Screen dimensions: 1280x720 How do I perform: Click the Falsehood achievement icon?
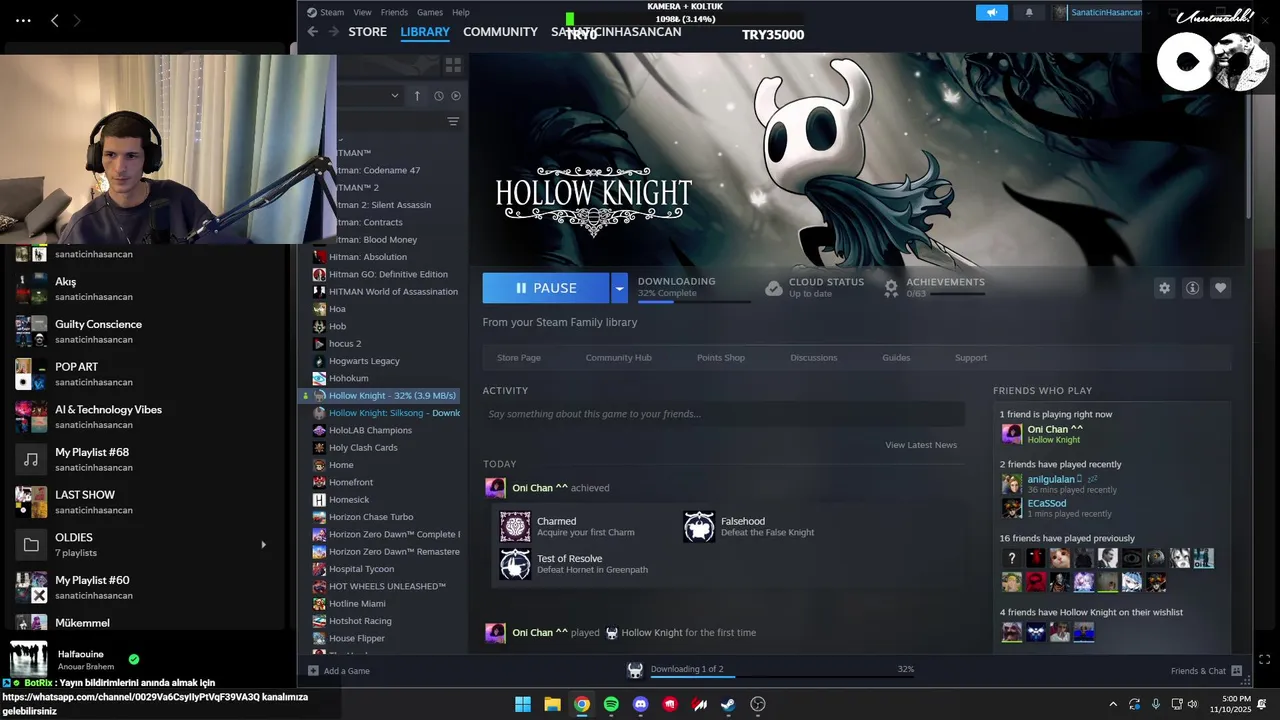point(699,526)
